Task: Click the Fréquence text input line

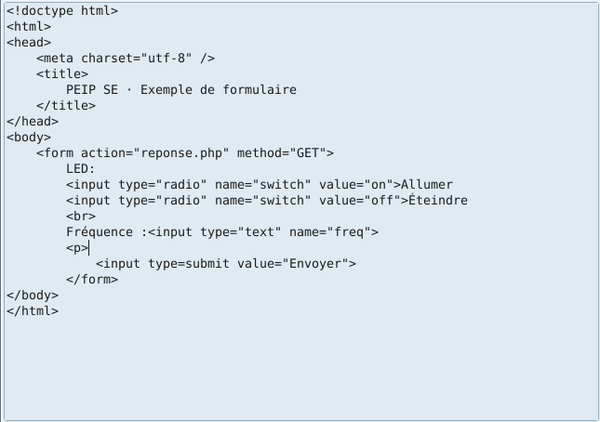Action: [222, 232]
